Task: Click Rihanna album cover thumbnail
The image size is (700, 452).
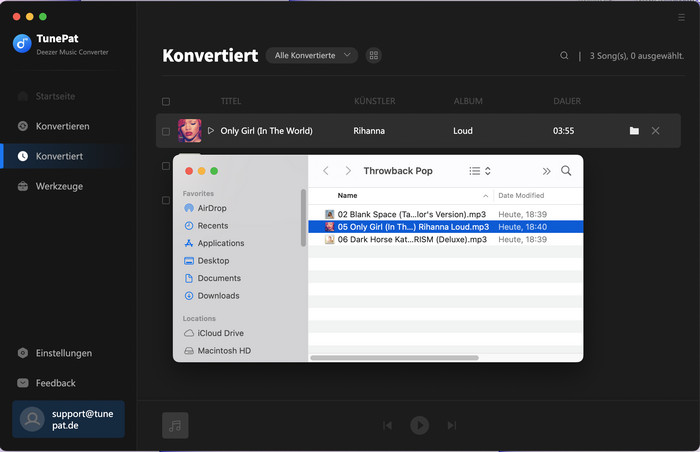Action: click(189, 130)
